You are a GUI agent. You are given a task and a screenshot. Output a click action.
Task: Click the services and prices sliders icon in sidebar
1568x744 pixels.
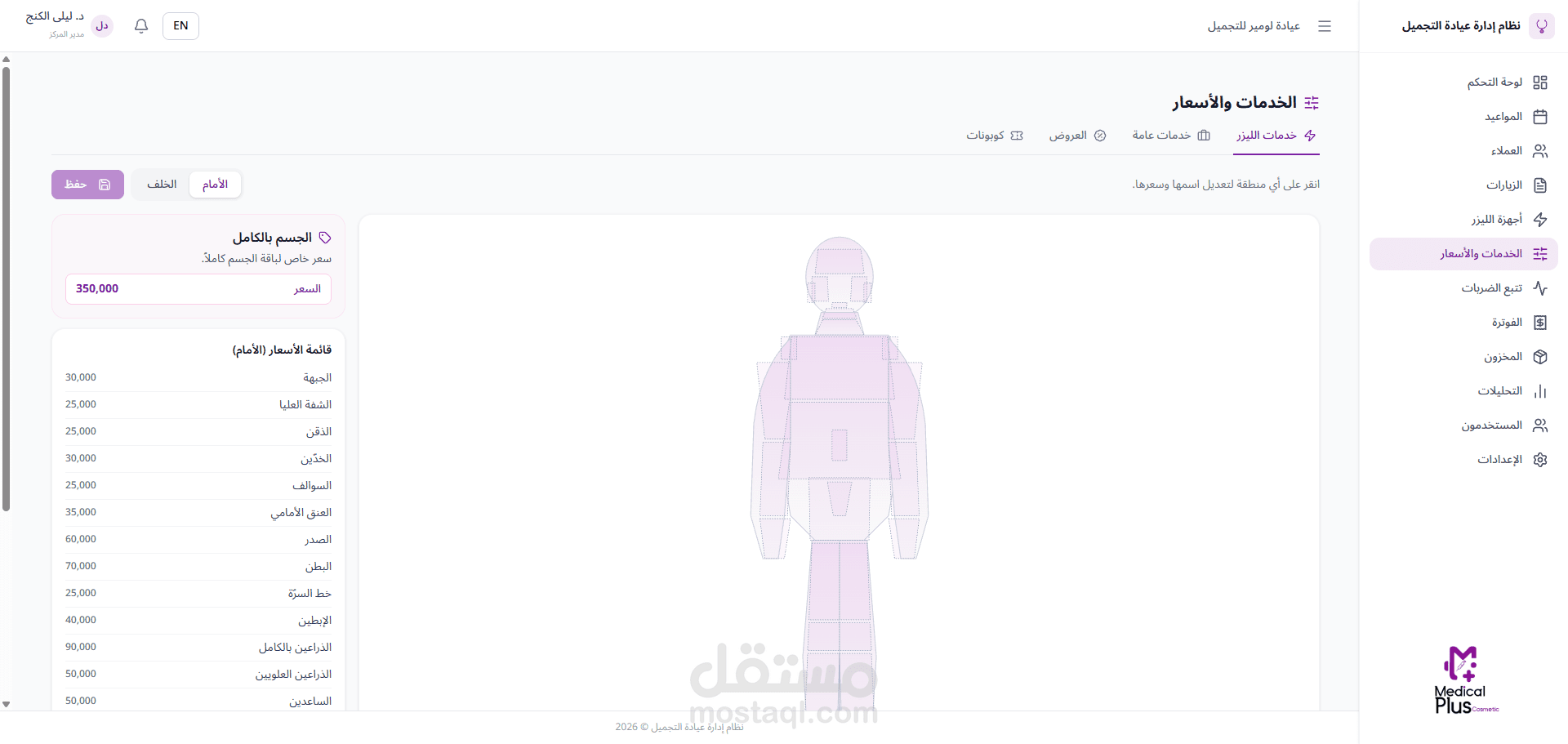[1540, 254]
